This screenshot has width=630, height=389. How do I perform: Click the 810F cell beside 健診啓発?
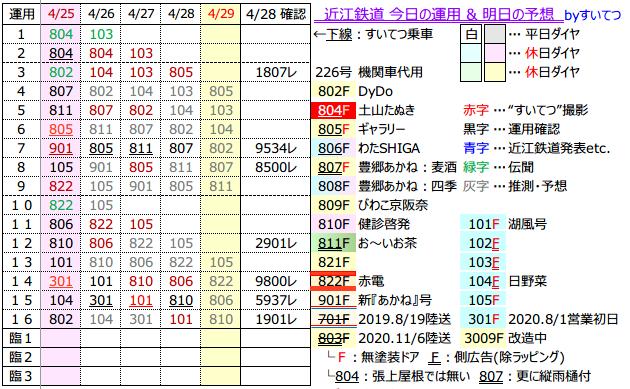(333, 224)
